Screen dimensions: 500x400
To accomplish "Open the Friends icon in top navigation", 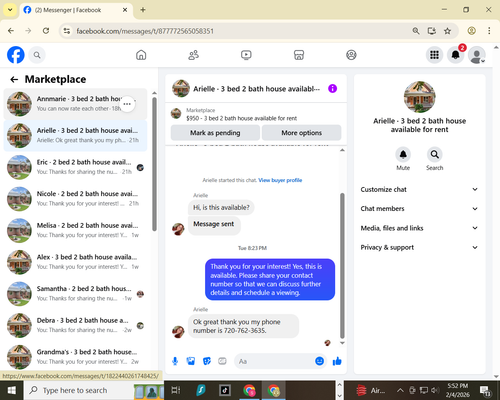I will click(194, 55).
